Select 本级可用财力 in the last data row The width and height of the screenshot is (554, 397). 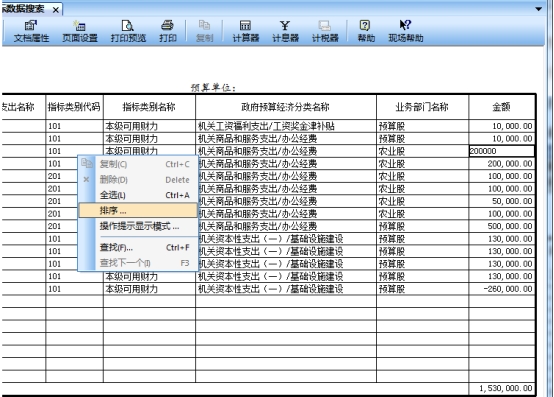[149, 289]
